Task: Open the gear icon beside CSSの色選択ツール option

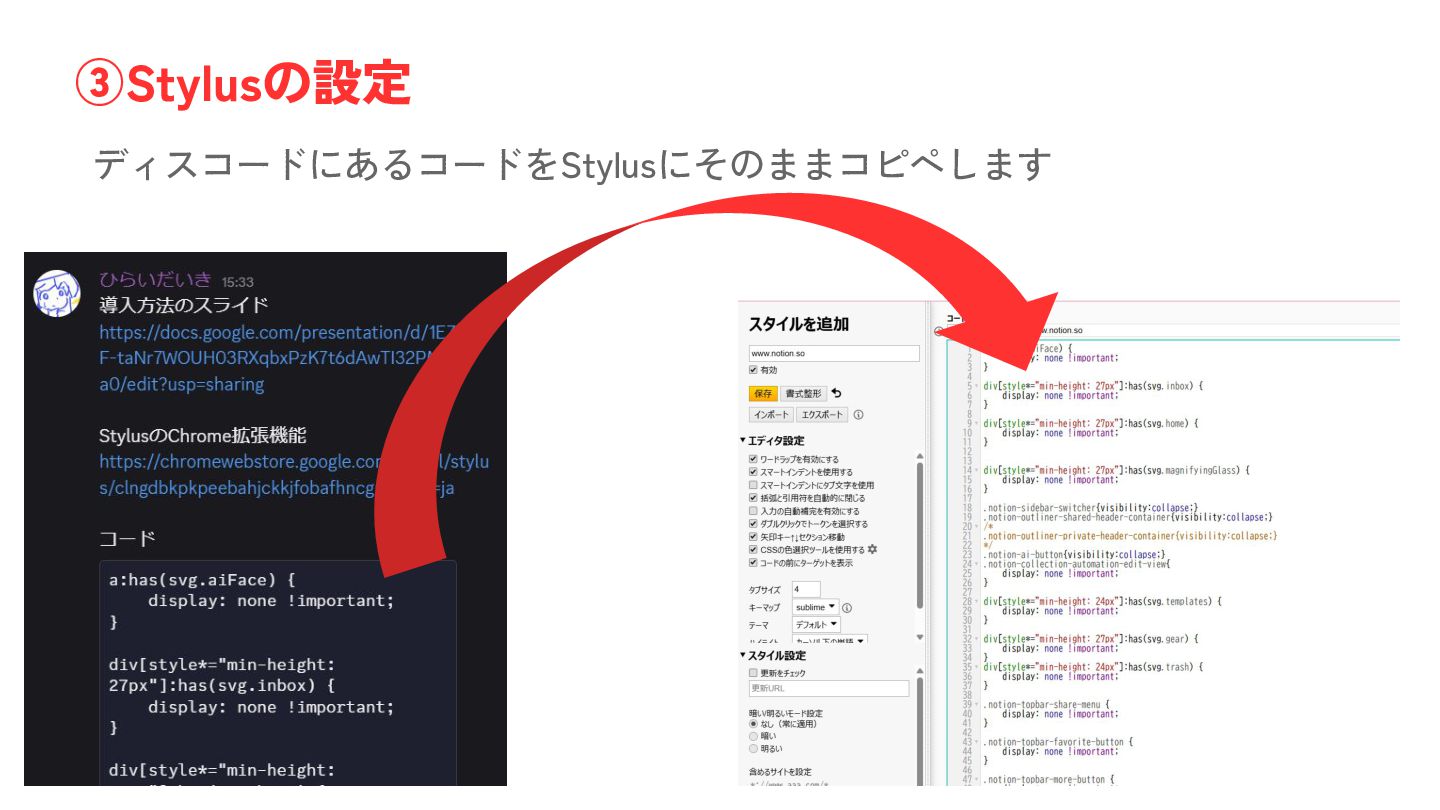Action: click(872, 549)
